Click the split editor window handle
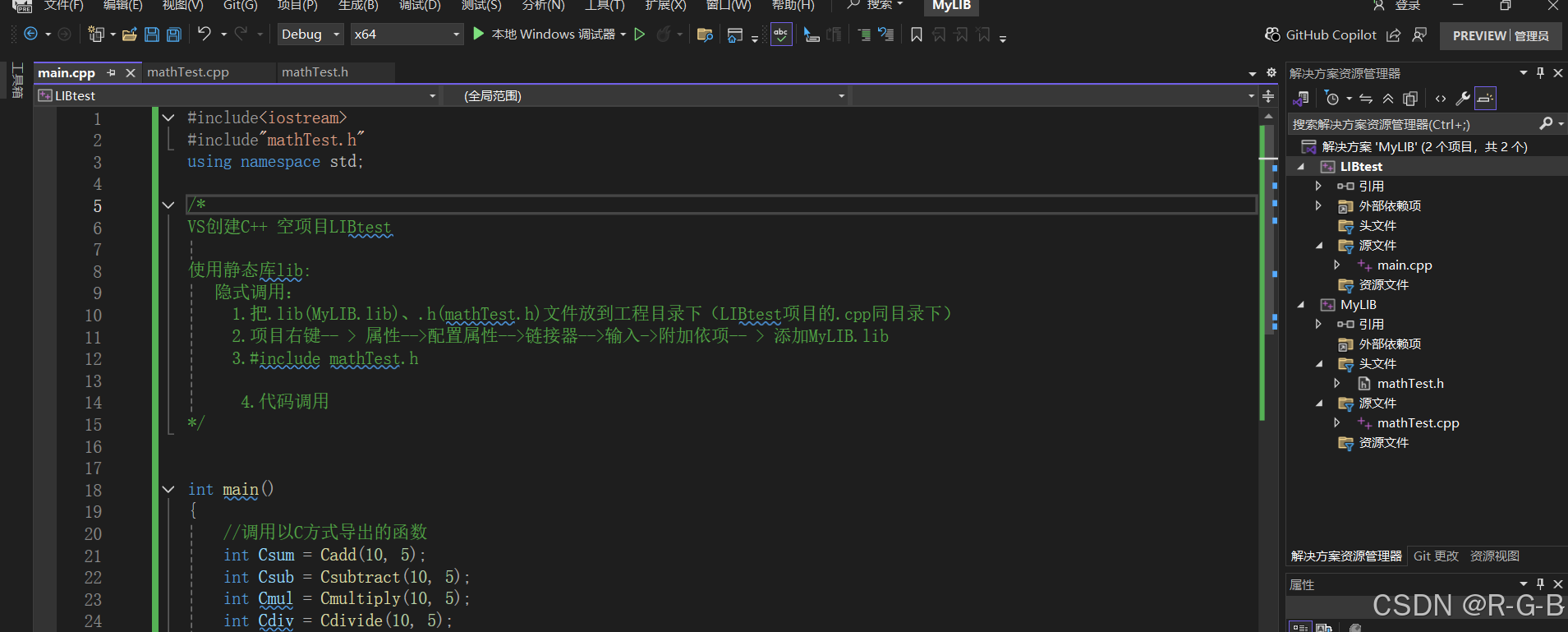Image resolution: width=1568 pixels, height=632 pixels. [1268, 96]
